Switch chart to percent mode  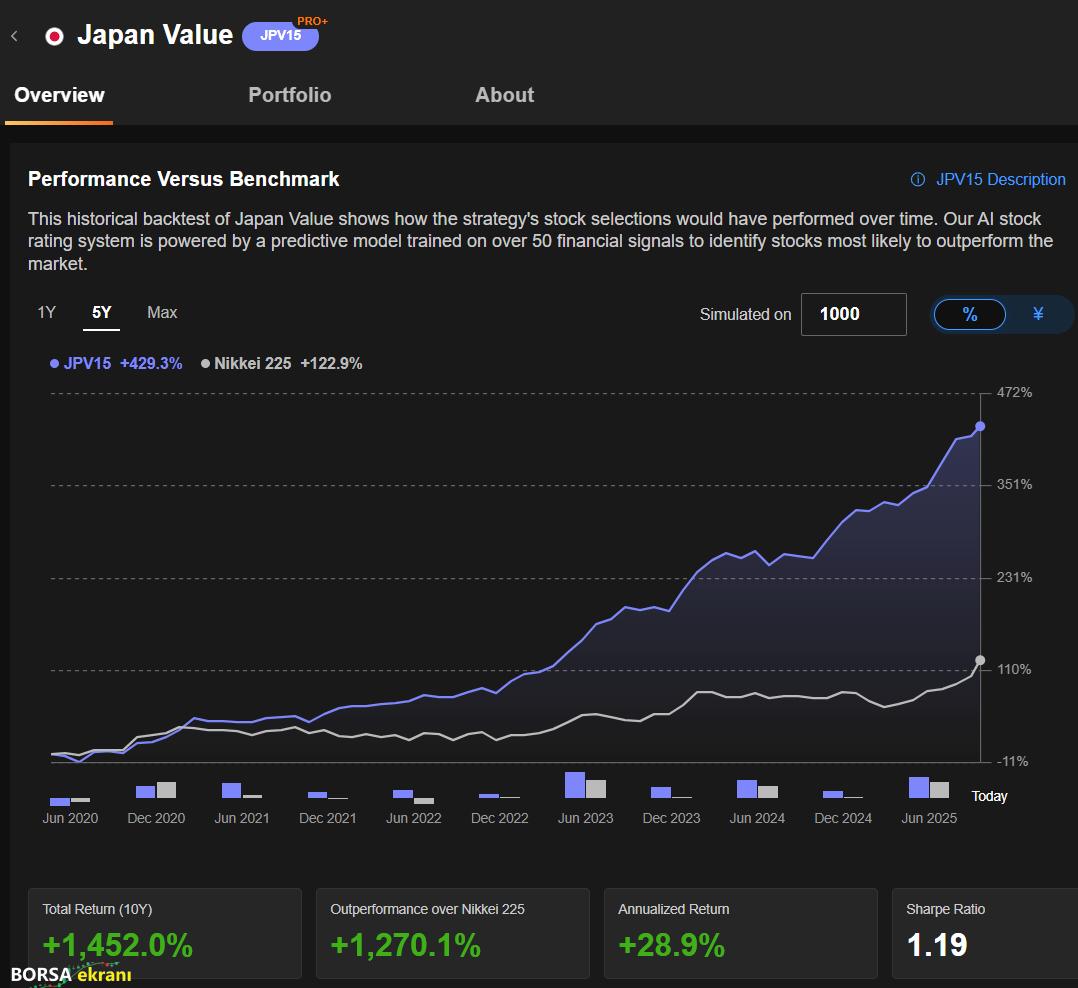point(969,314)
